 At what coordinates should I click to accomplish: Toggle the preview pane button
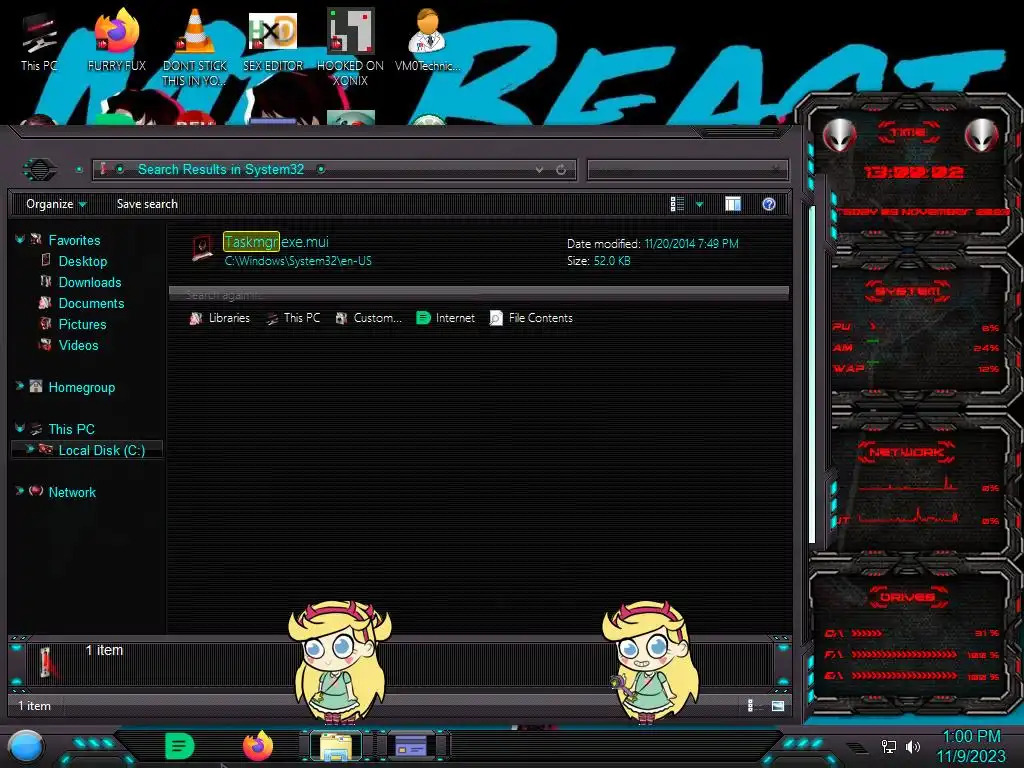(x=733, y=204)
